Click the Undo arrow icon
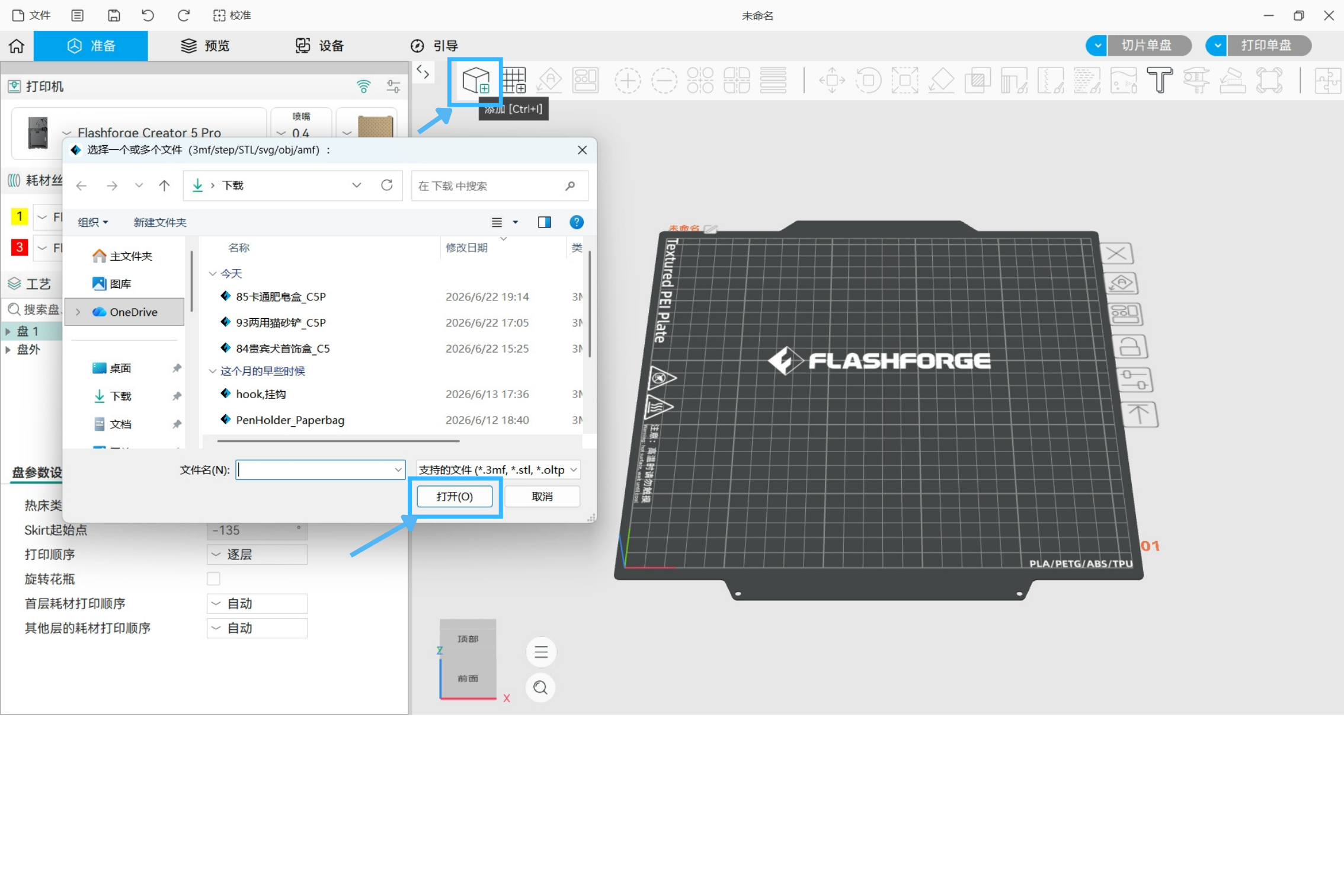Image resolution: width=1344 pixels, height=896 pixels. pos(148,15)
